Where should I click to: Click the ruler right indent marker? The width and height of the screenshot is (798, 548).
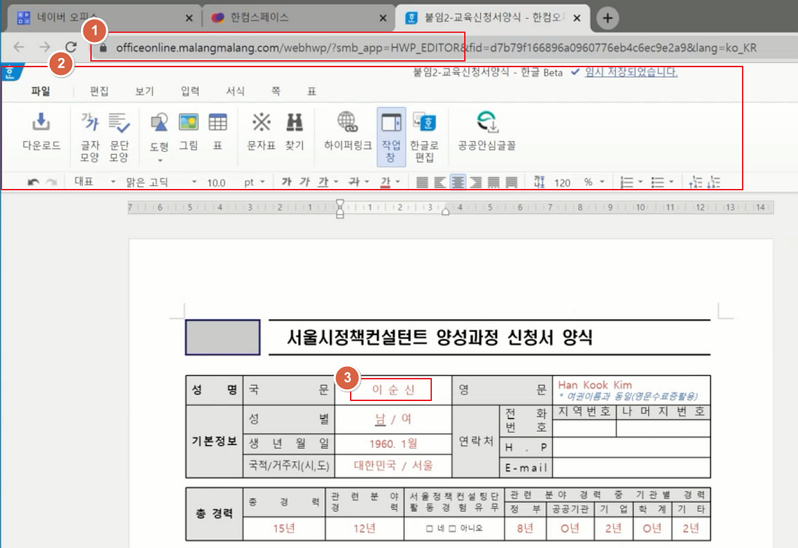[x=445, y=211]
